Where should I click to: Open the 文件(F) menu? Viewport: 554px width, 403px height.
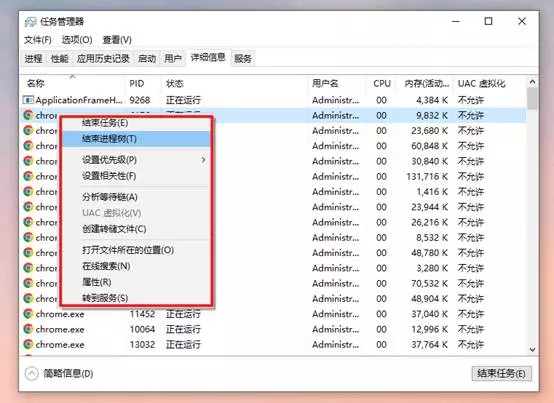37,40
